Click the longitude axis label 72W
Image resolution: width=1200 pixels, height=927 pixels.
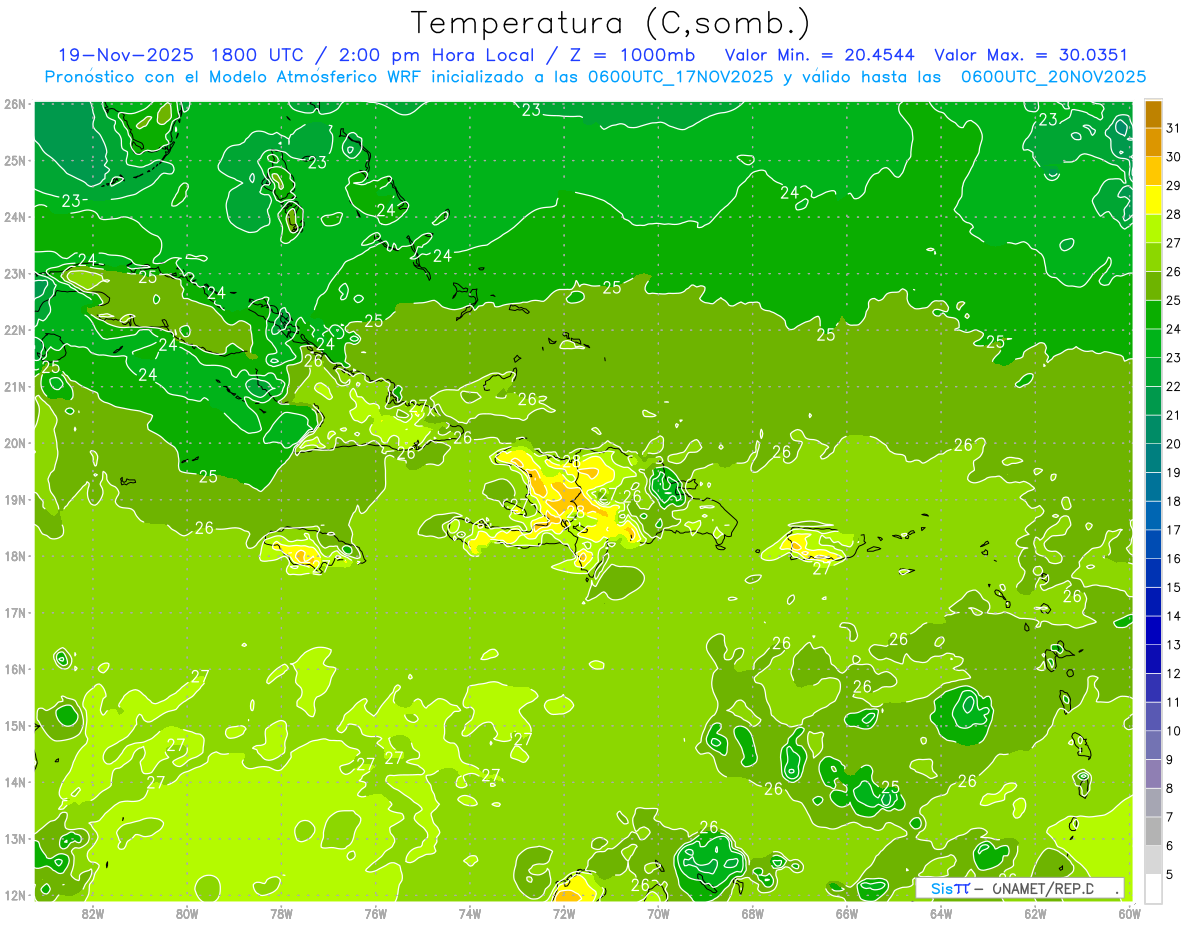pyautogui.click(x=564, y=912)
